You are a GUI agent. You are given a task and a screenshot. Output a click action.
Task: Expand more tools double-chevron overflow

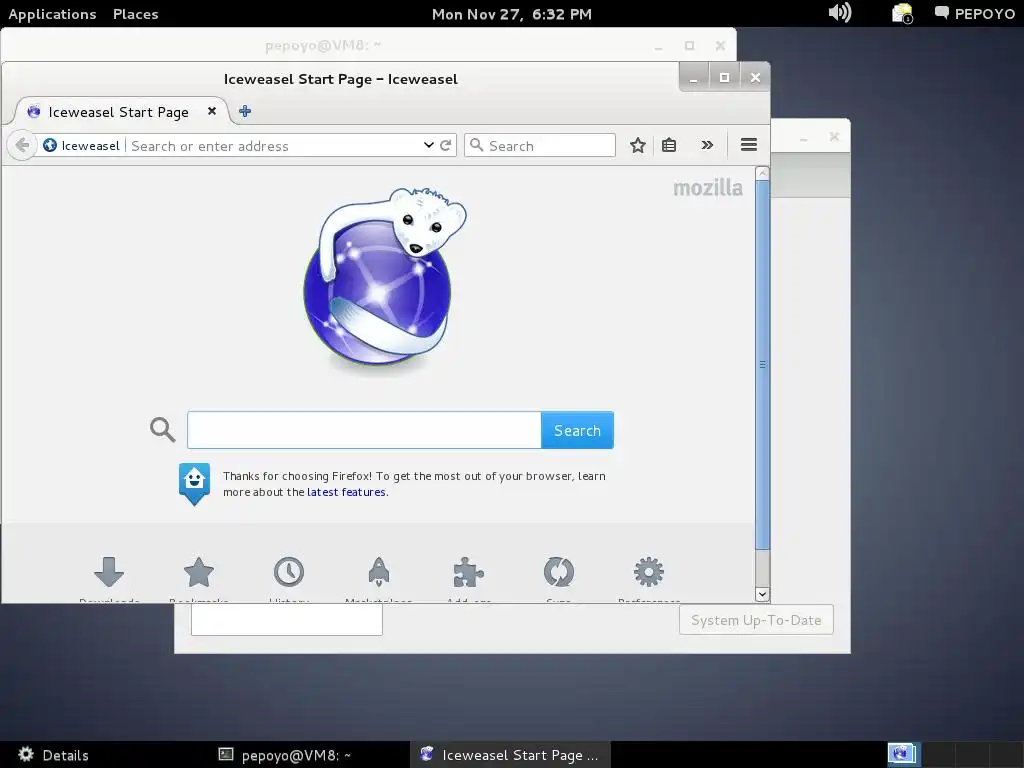tap(707, 145)
